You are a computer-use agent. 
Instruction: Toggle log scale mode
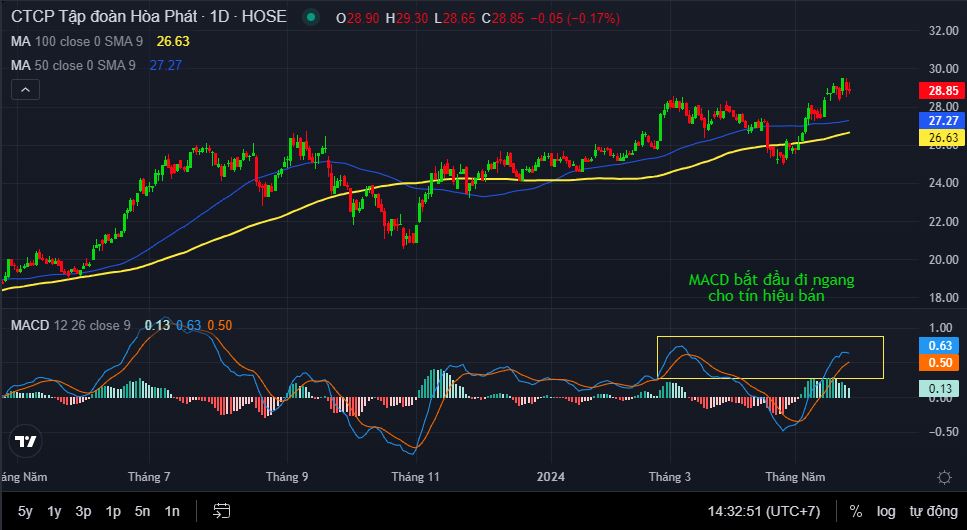click(x=886, y=510)
